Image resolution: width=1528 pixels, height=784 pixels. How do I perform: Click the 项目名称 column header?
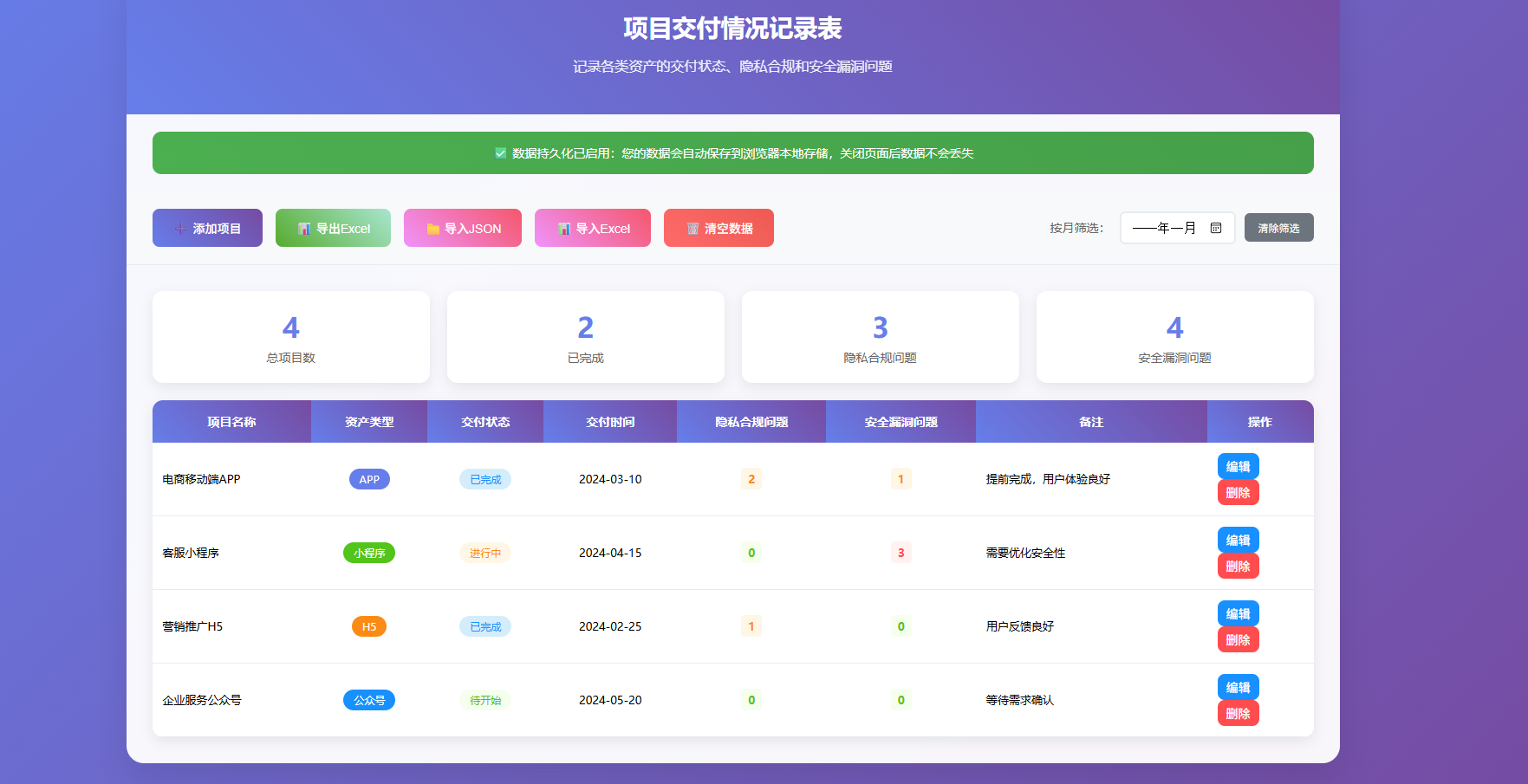point(231,422)
